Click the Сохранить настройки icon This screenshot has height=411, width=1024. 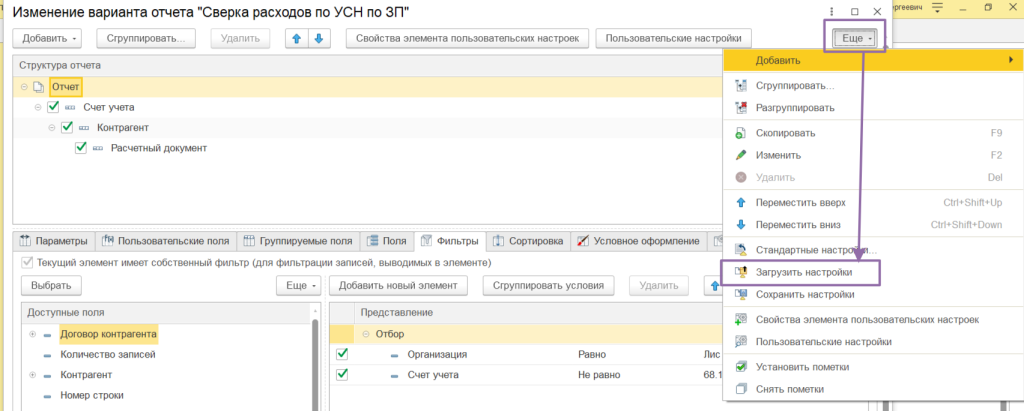pos(740,295)
